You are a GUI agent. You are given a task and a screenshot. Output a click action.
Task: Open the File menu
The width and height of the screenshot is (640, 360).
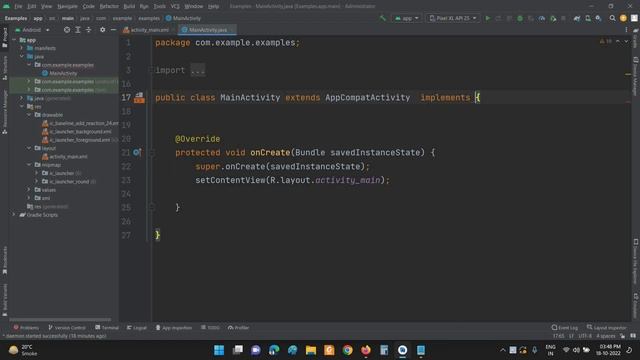tap(18, 6)
